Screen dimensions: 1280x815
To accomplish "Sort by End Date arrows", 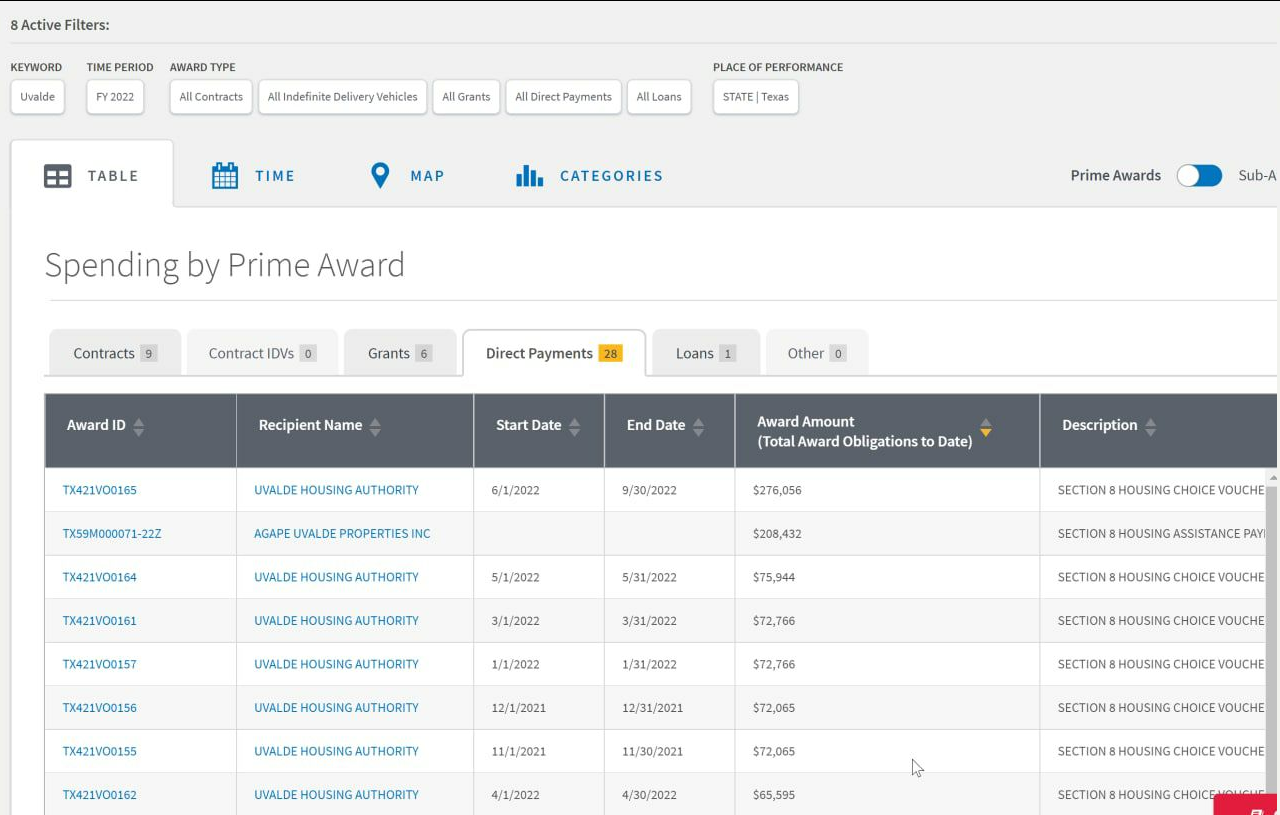I will point(698,427).
